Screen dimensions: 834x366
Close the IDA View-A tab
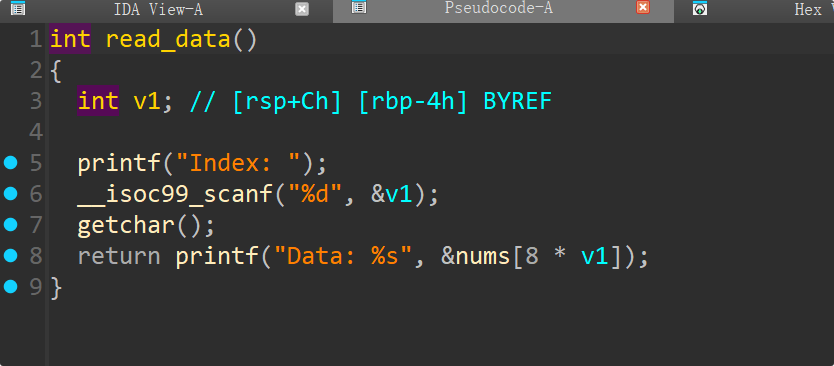[302, 9]
